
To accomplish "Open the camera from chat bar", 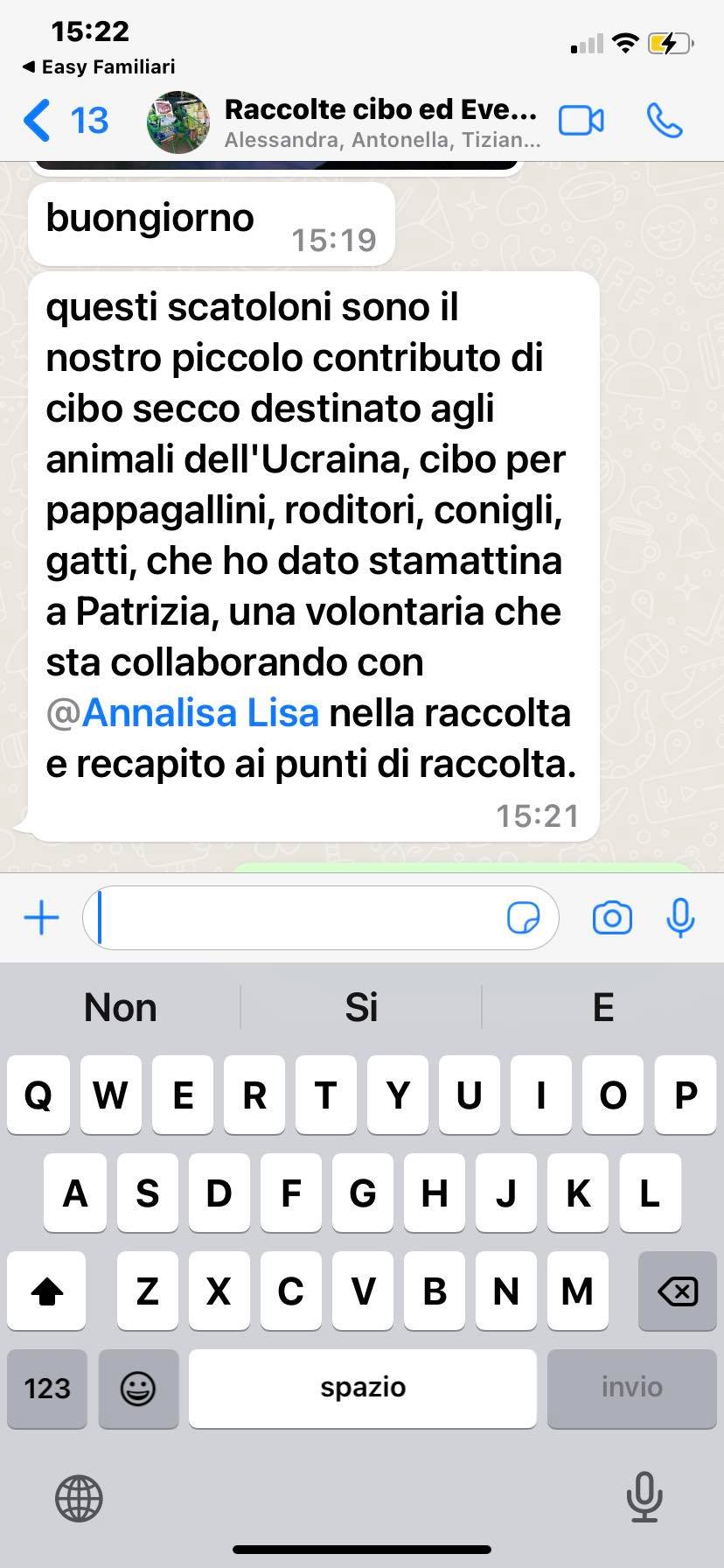I will pyautogui.click(x=612, y=918).
